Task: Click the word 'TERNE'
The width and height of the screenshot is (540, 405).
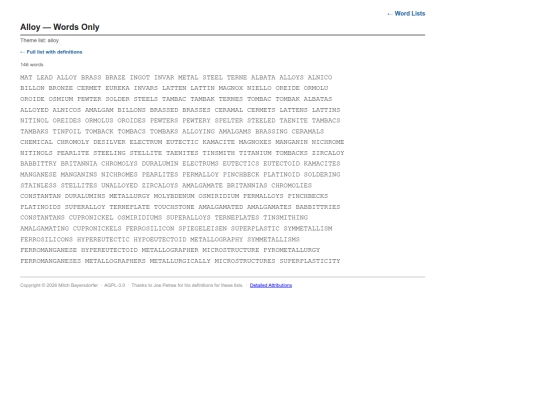Action: (x=237, y=77)
